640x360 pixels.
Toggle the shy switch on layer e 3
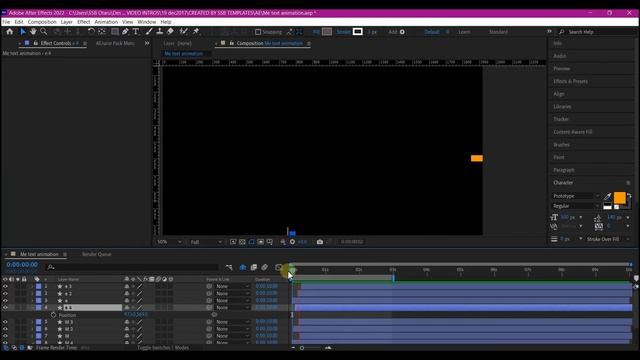[127, 287]
